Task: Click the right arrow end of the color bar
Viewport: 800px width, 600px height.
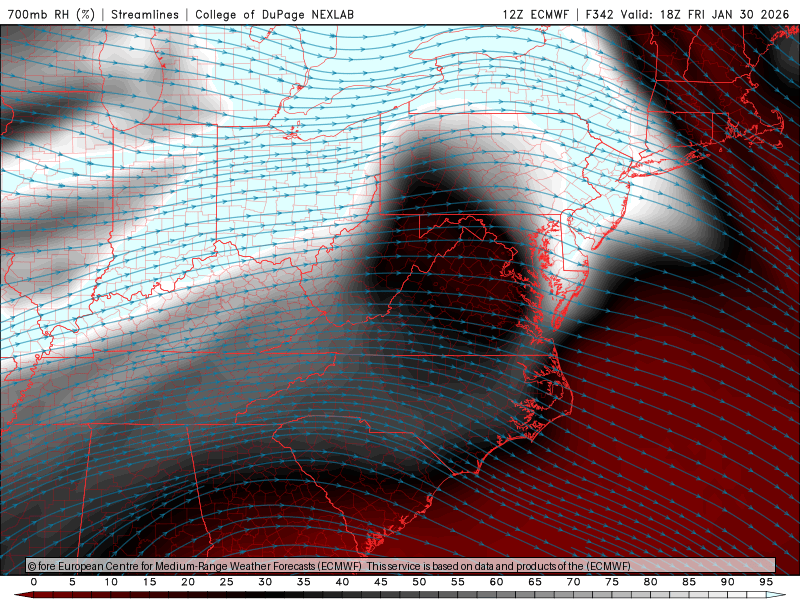Action: point(777,595)
